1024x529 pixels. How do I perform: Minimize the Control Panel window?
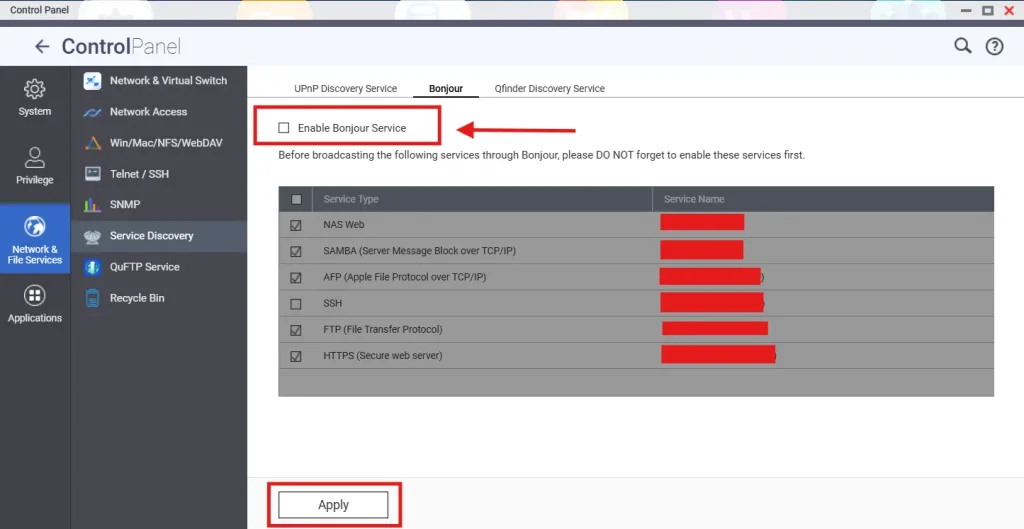pyautogui.click(x=967, y=10)
